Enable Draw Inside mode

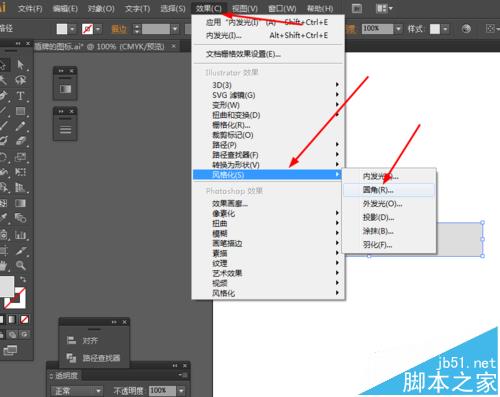pos(24,334)
